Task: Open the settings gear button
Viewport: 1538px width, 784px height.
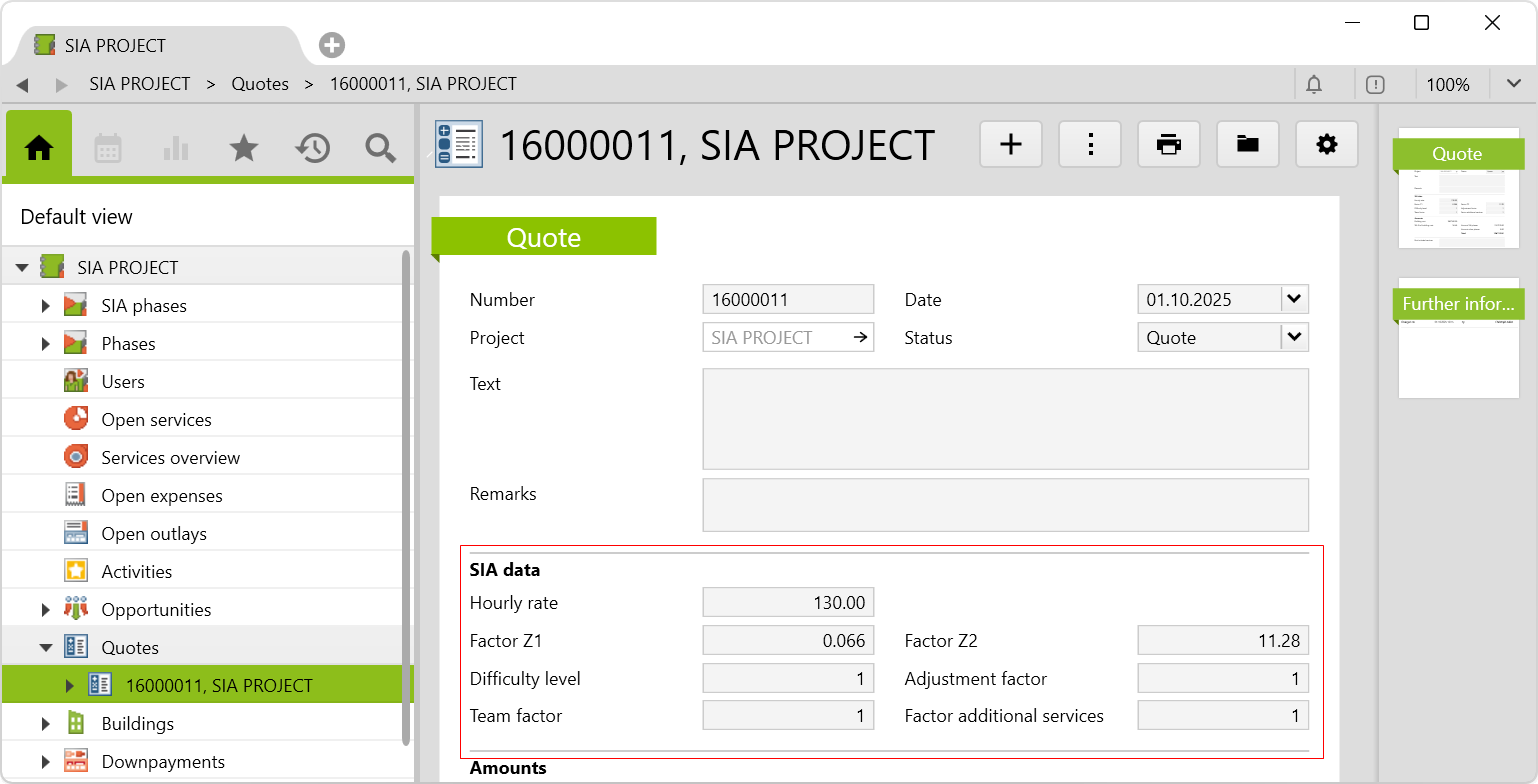Action: click(1326, 144)
